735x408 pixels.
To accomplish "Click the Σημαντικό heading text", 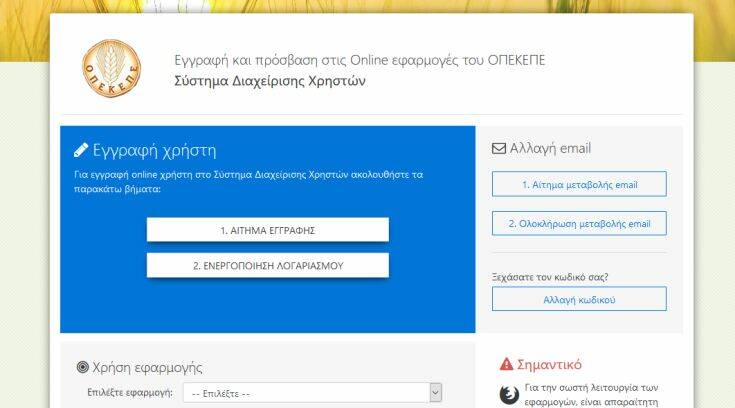I will [x=549, y=364].
